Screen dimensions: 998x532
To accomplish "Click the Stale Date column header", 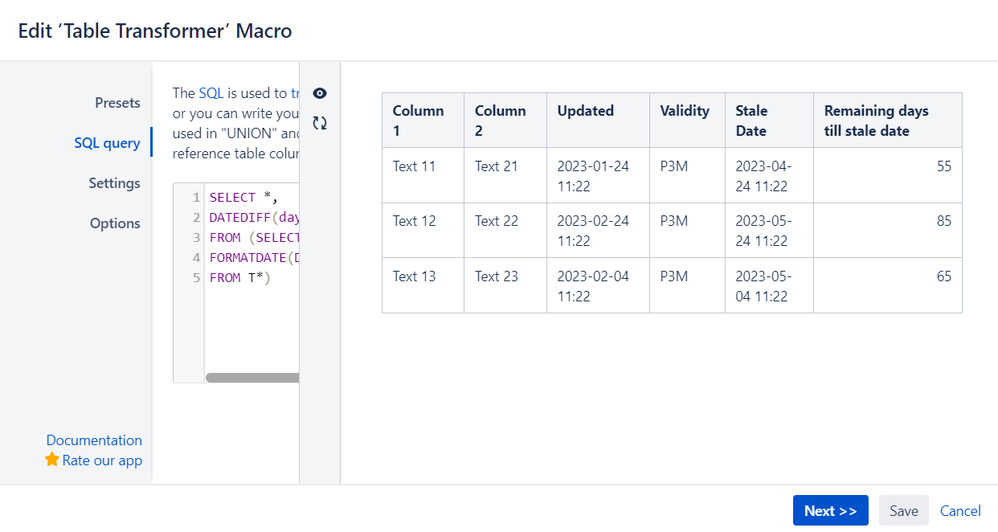I will point(752,121).
